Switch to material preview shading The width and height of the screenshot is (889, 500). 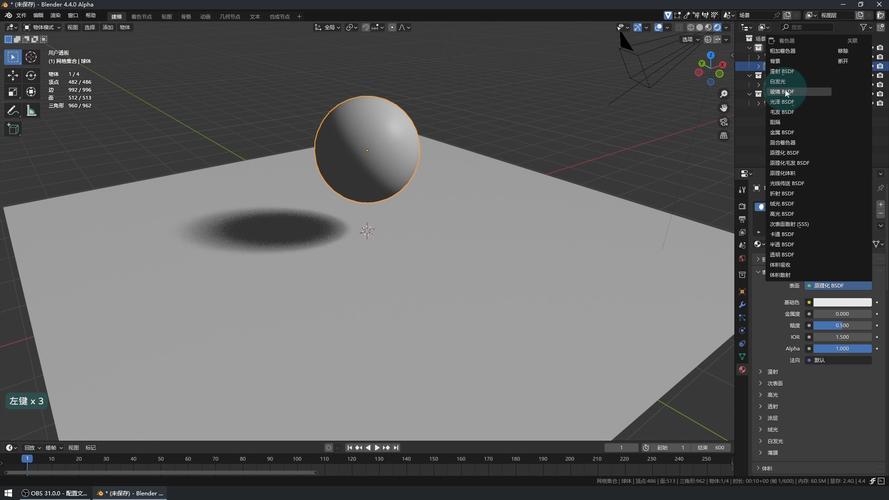pyautogui.click(x=708, y=27)
